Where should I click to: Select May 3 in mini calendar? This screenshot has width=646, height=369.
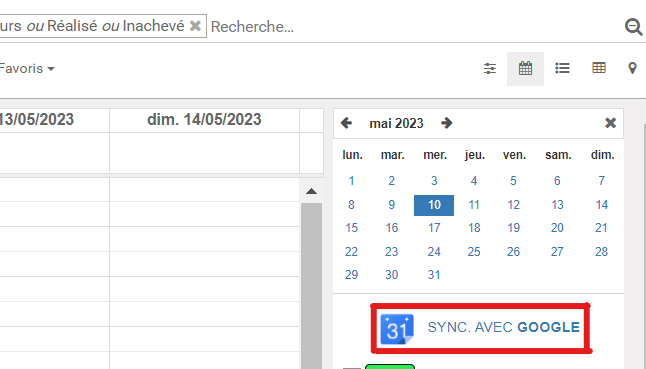point(434,181)
